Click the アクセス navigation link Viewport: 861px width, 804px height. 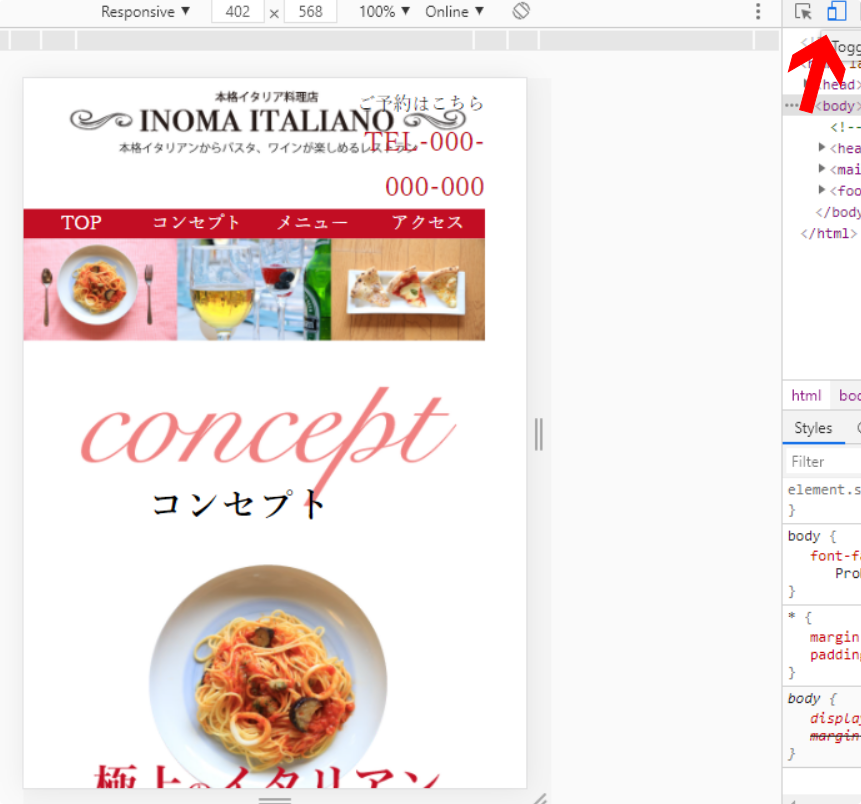pos(427,222)
